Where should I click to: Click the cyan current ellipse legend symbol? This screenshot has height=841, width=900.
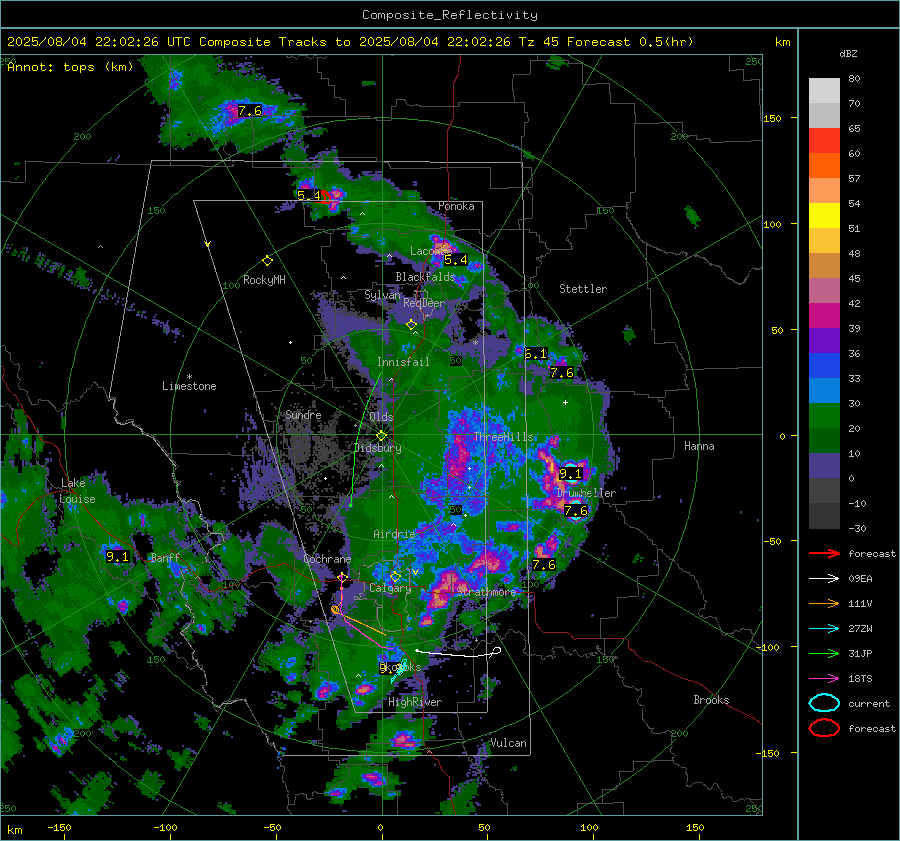824,703
